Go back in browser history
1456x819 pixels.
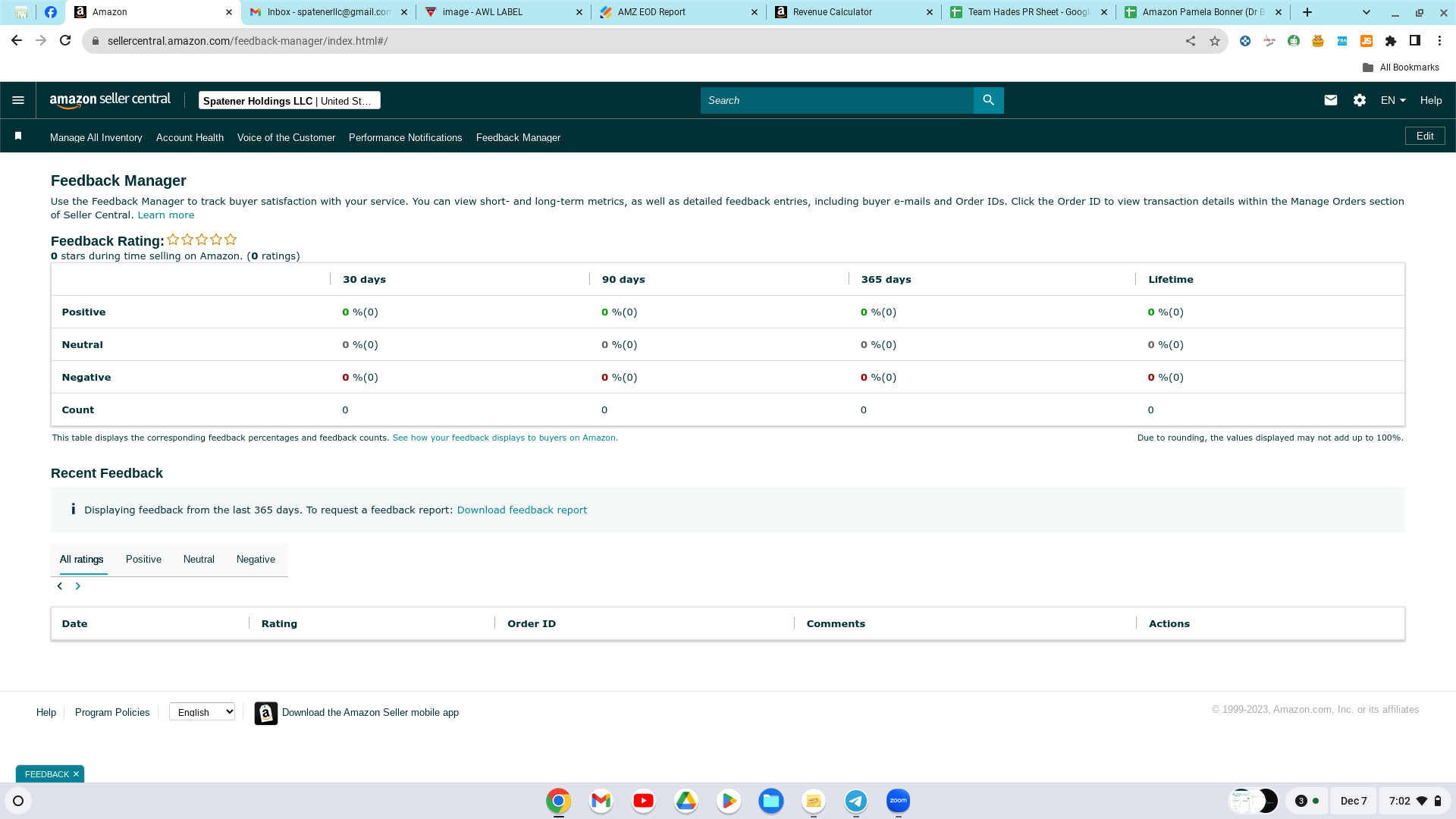click(17, 41)
